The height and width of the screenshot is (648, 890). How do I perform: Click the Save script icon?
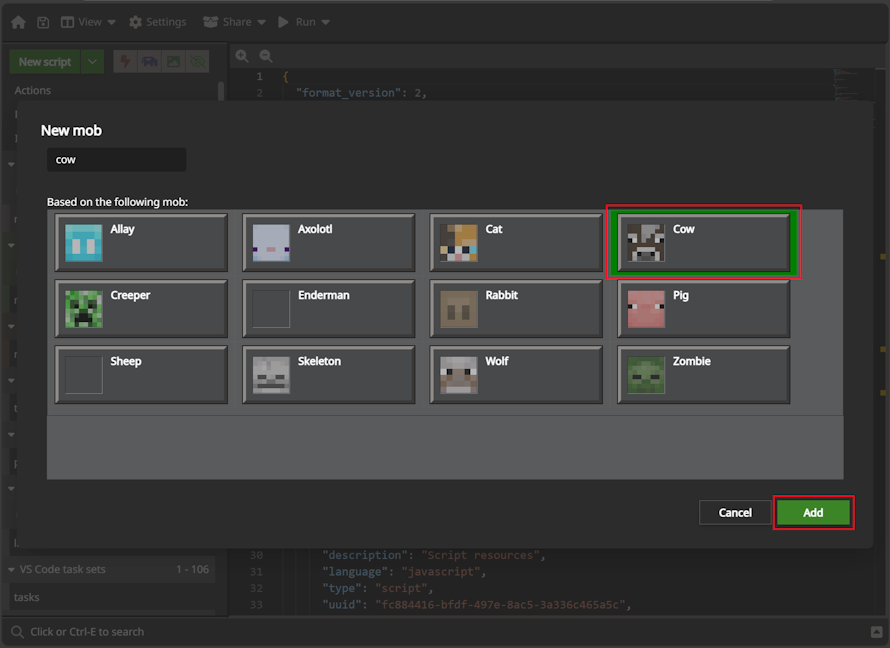coord(43,21)
